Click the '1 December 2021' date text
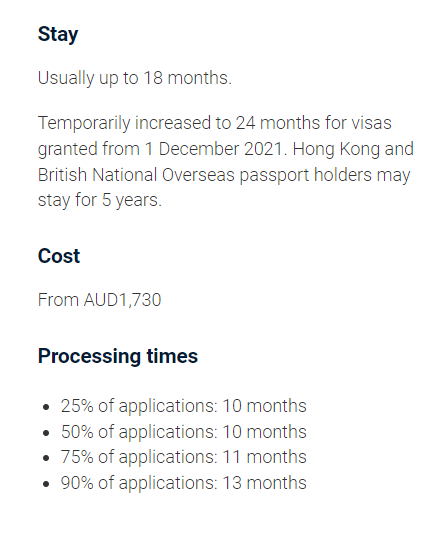Viewport: 432px width, 537px height. coord(215,149)
